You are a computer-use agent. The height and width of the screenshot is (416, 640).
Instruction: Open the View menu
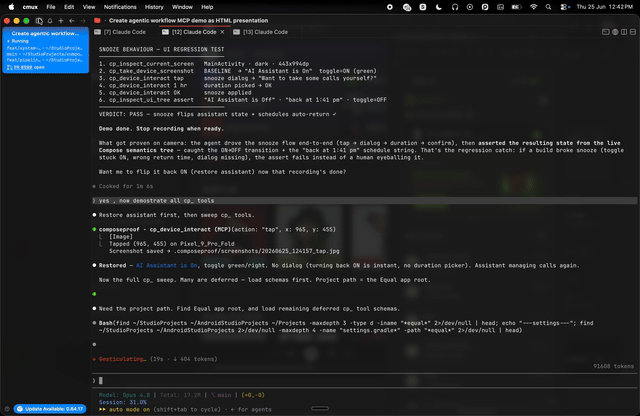pos(89,7)
